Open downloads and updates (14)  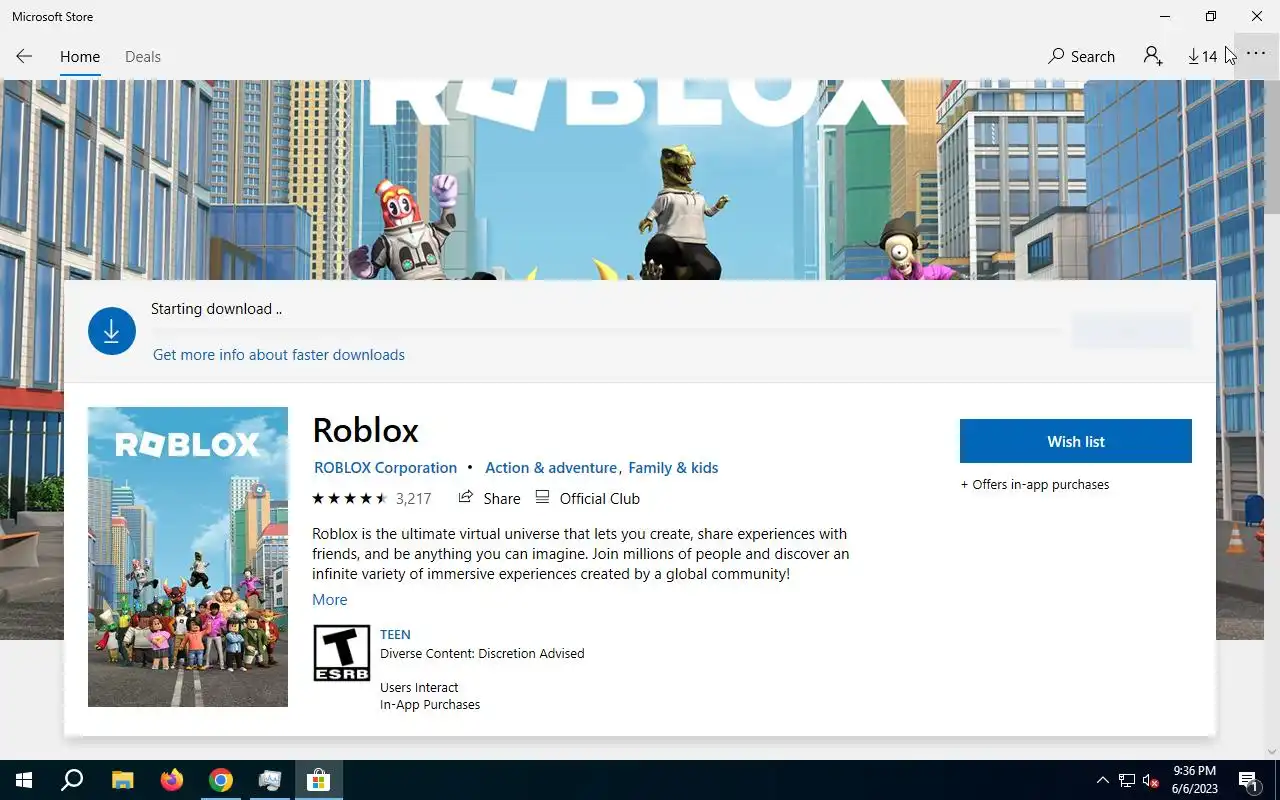click(1202, 57)
